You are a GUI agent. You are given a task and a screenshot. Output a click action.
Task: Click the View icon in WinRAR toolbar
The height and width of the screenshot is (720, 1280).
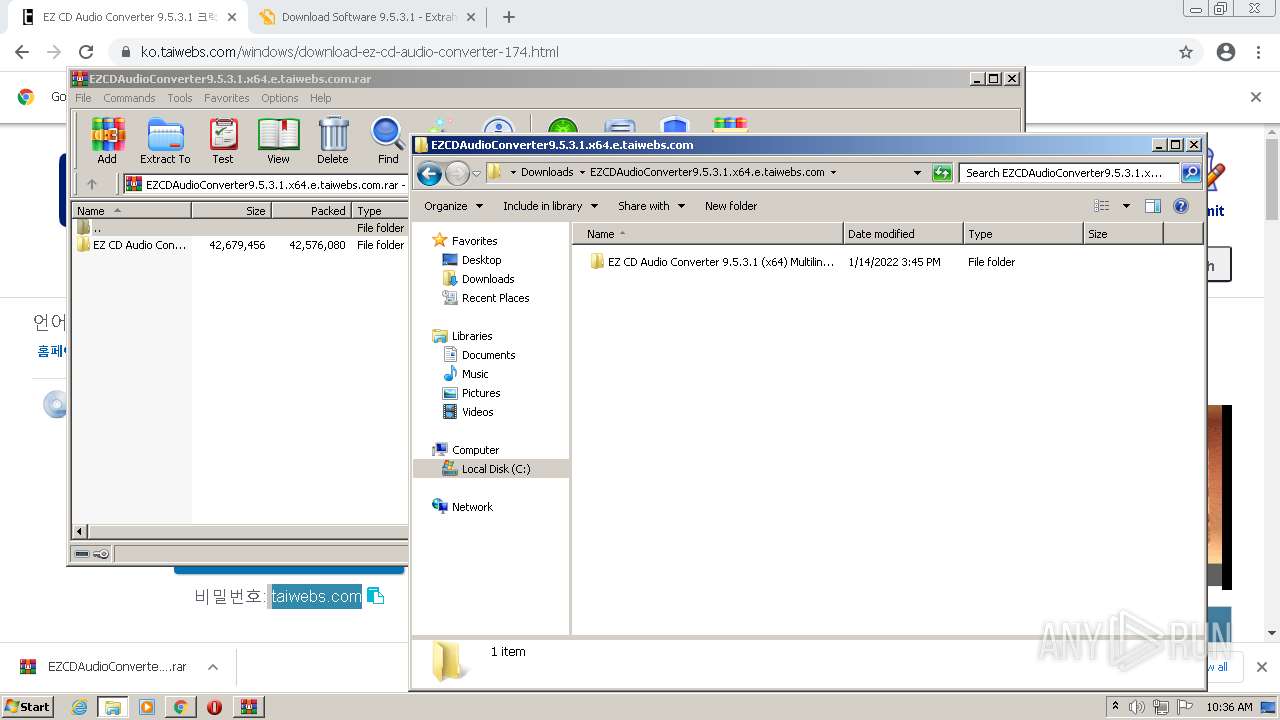(278, 140)
